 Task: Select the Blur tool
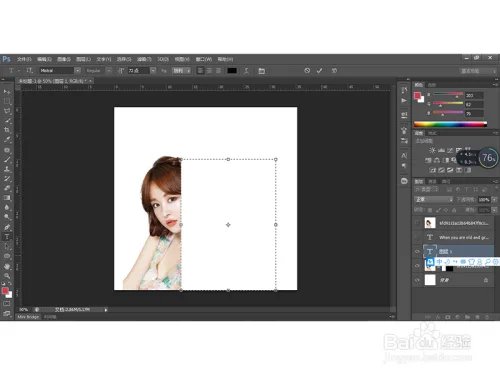tap(7, 207)
